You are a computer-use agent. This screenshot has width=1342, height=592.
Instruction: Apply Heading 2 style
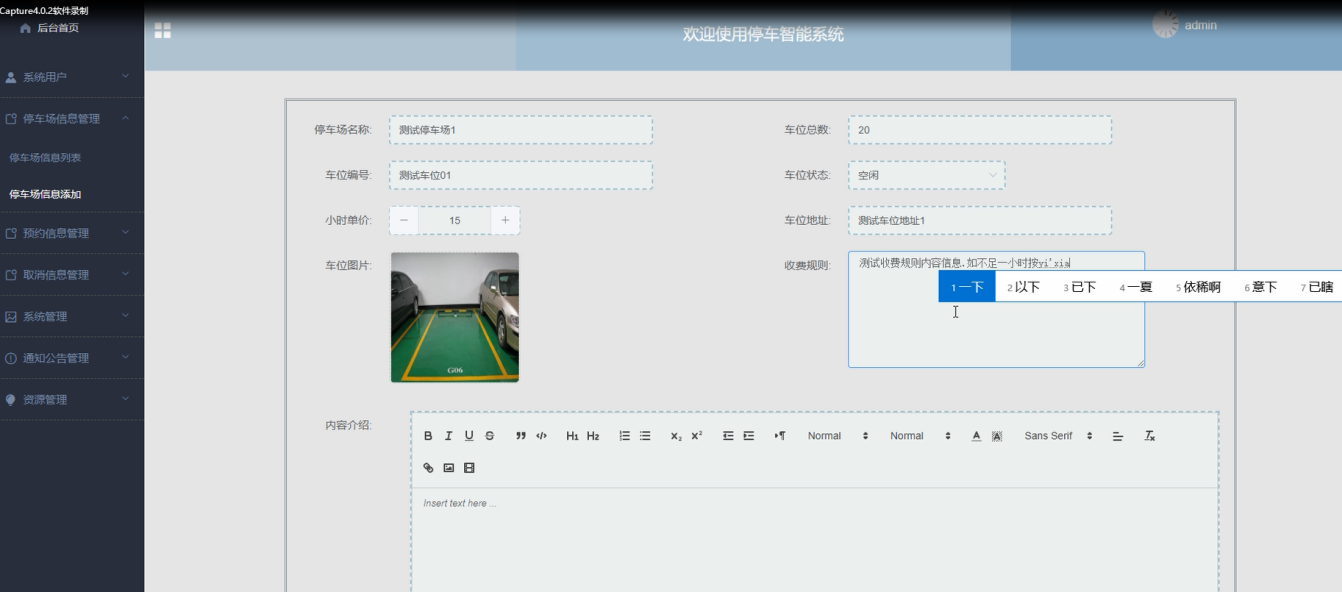593,436
